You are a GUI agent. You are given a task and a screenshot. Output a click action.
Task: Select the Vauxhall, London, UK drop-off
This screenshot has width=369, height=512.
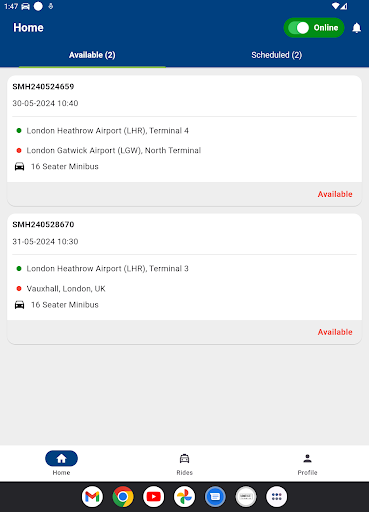point(66,289)
